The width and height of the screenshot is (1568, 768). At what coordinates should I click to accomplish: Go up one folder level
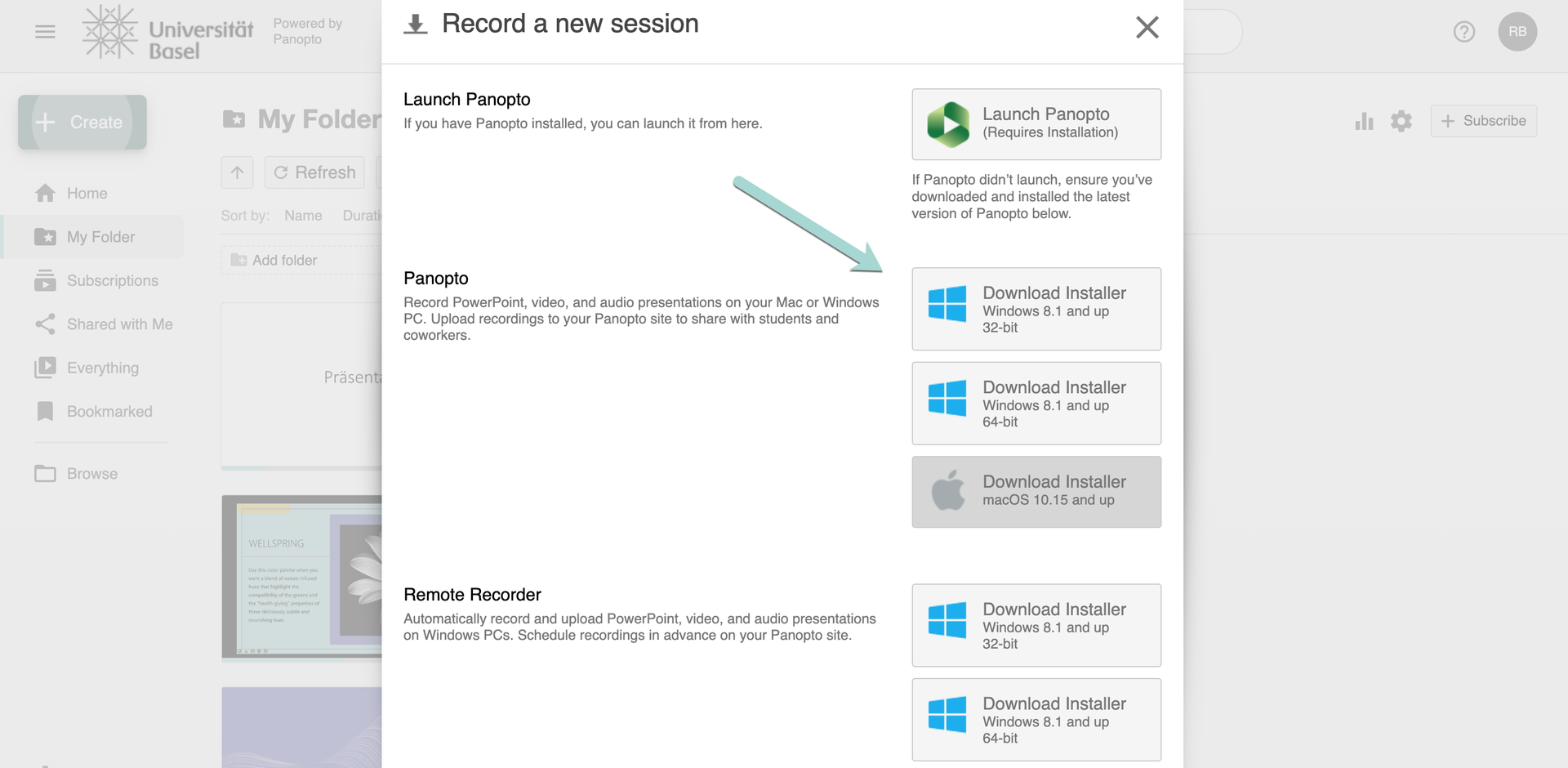click(237, 172)
